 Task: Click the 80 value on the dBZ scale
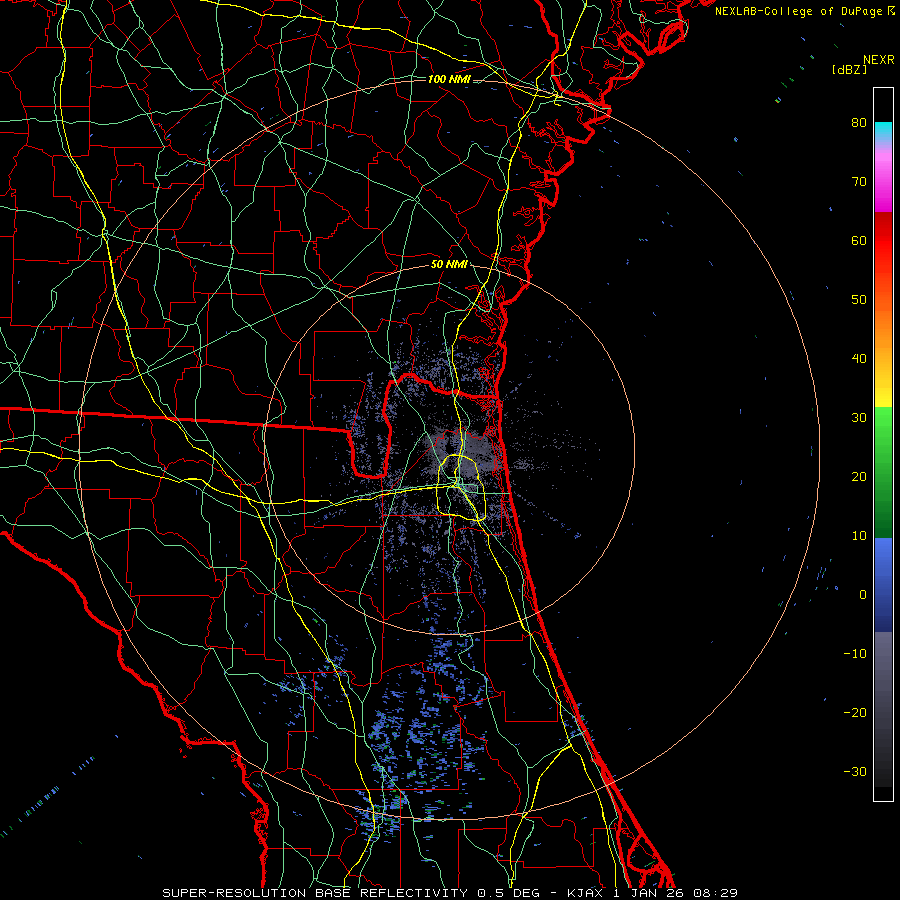859,123
